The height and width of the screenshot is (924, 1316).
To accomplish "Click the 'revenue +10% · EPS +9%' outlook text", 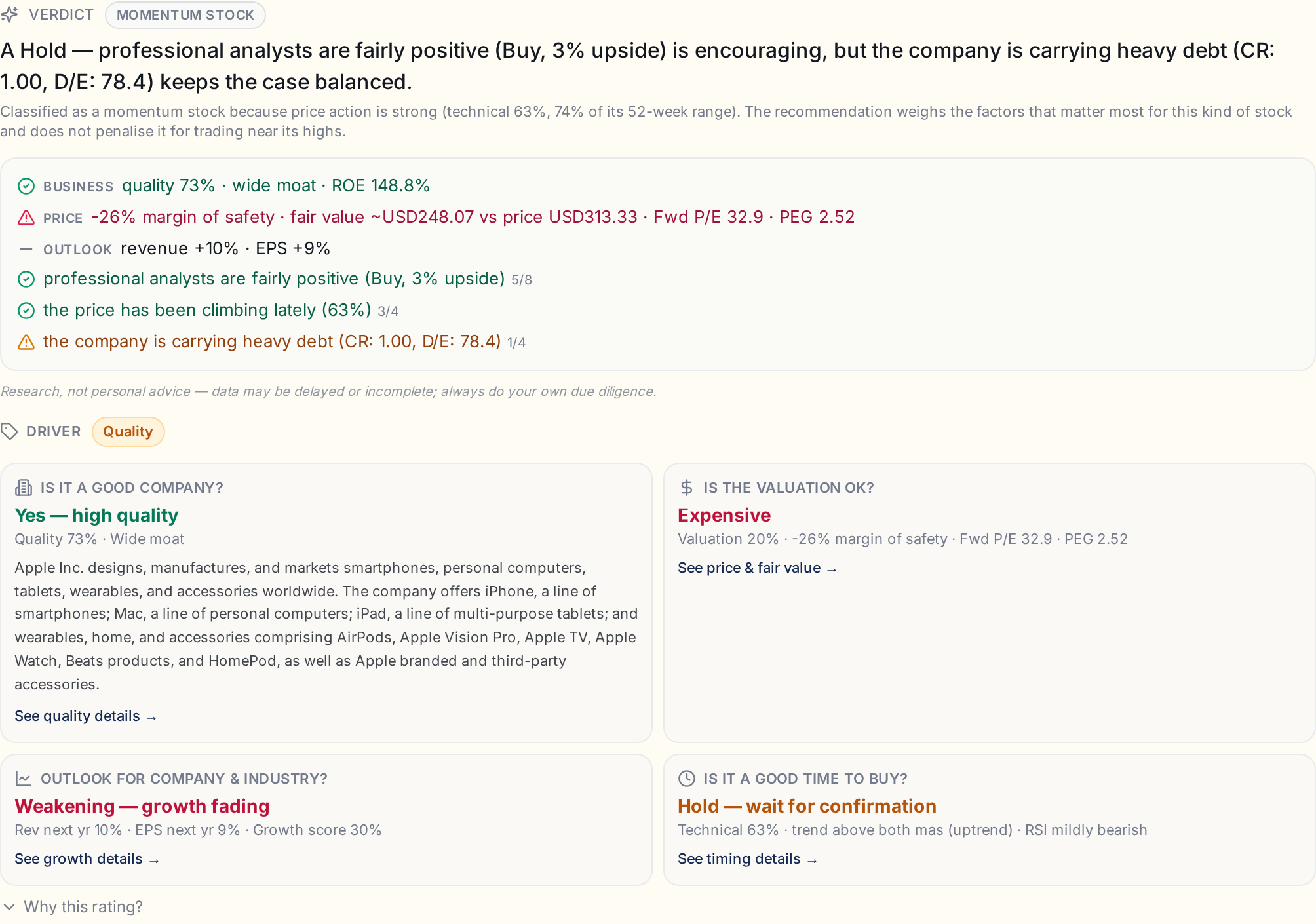I will click(x=225, y=249).
